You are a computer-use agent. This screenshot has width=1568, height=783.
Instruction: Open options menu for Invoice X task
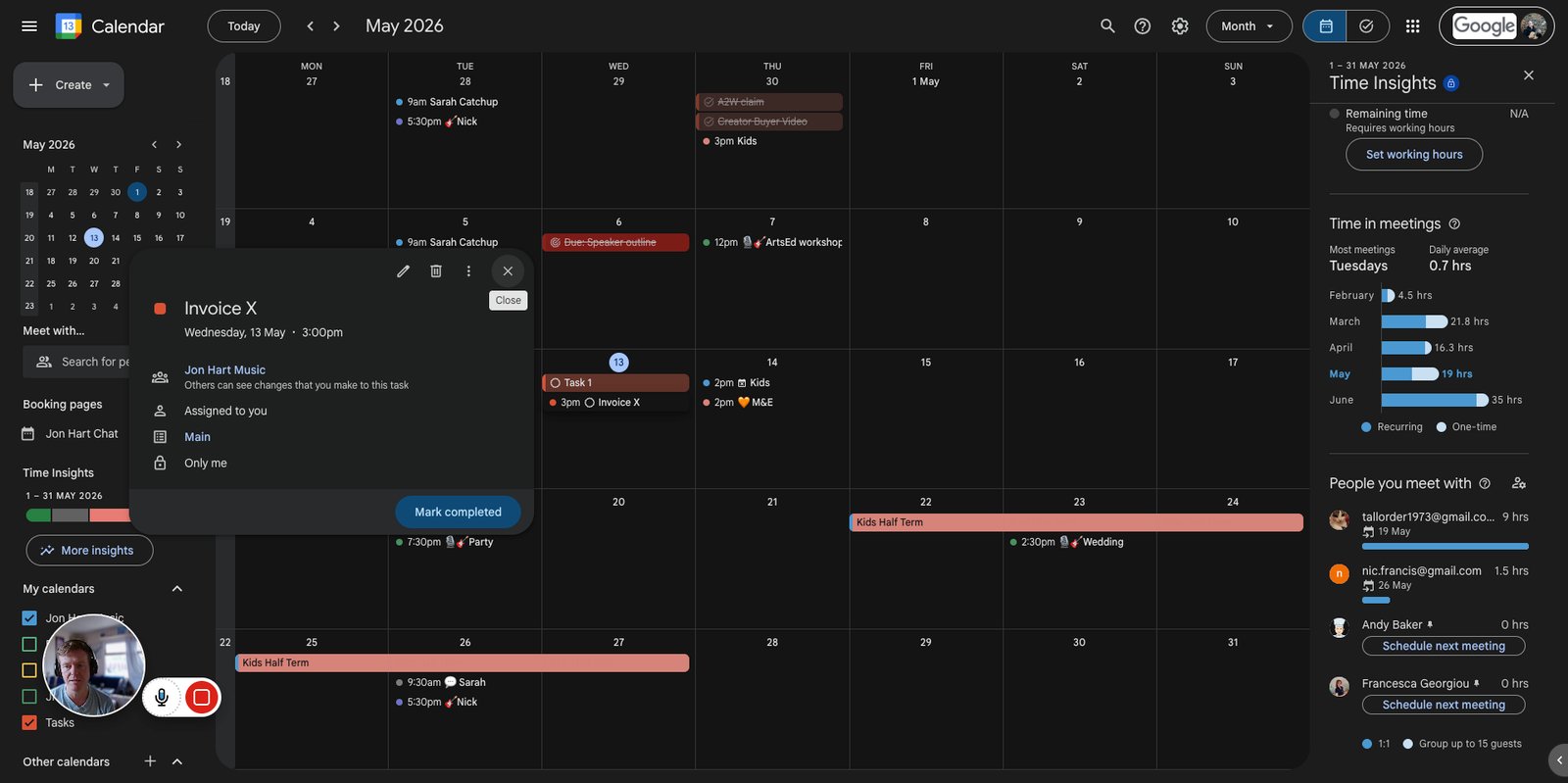(x=468, y=271)
